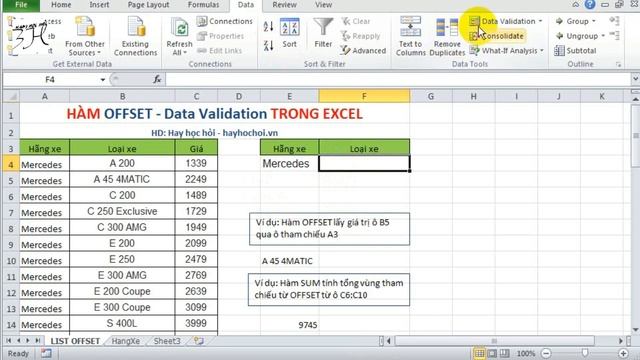Expand the Group dropdown arrow
640x360 pixels.
(593, 21)
